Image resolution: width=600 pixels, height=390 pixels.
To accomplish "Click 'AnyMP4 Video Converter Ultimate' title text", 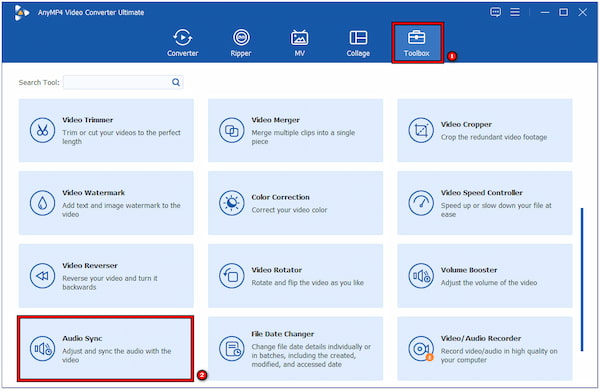I will (x=91, y=13).
